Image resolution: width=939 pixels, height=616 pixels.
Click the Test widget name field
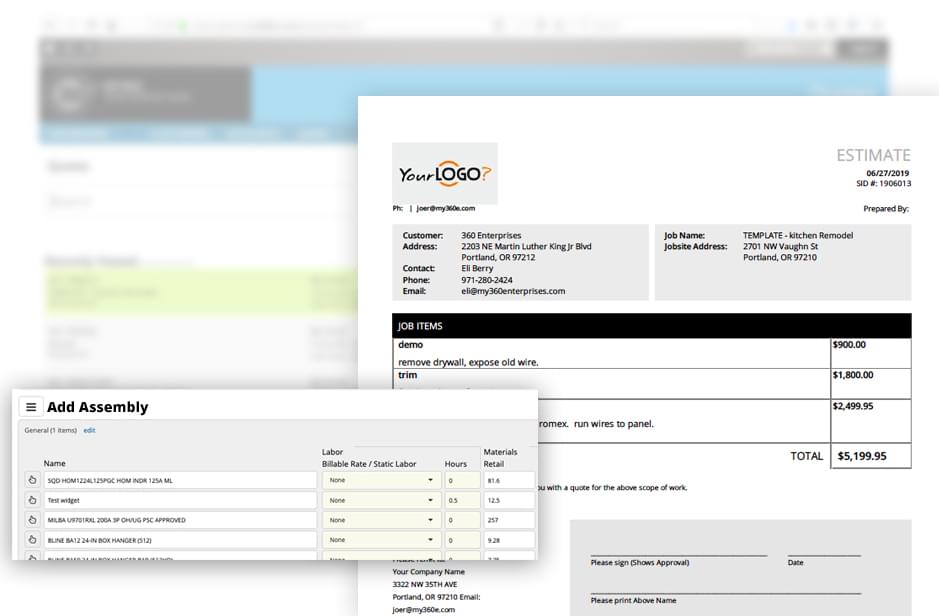coord(180,500)
